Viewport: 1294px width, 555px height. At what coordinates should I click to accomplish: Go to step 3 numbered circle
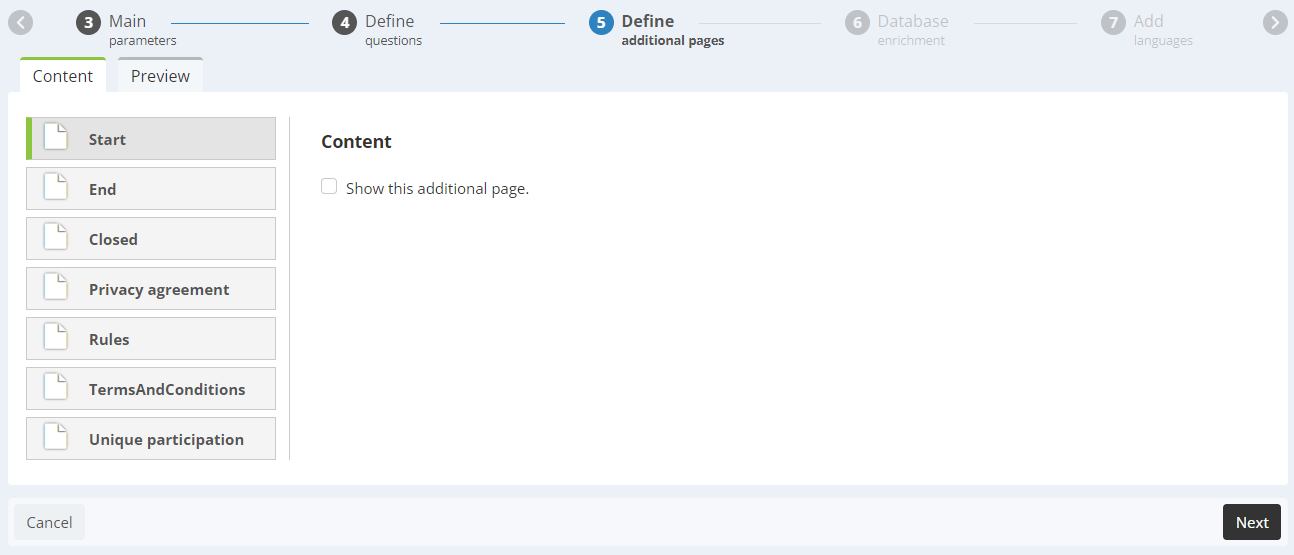88,23
